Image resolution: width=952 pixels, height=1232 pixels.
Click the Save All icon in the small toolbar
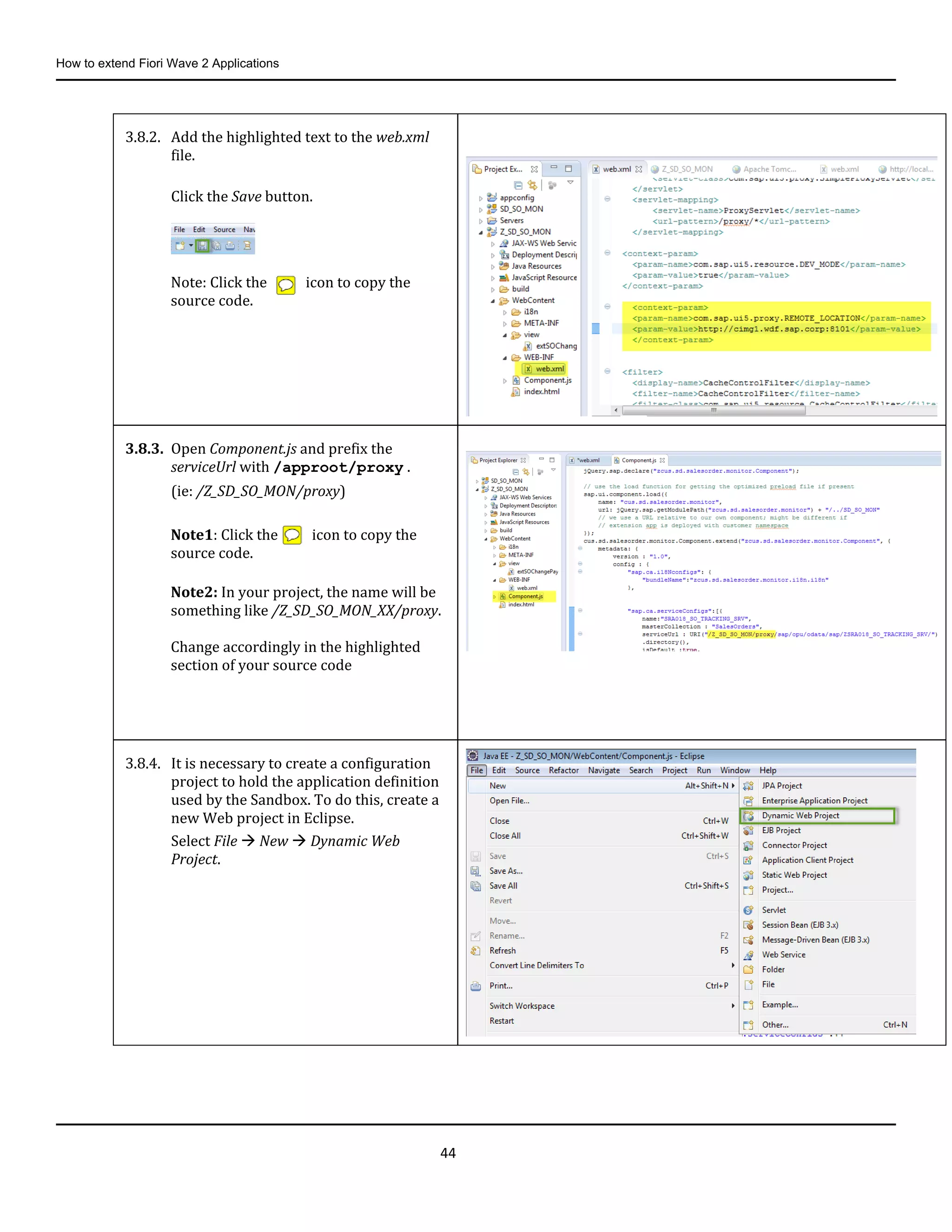217,245
